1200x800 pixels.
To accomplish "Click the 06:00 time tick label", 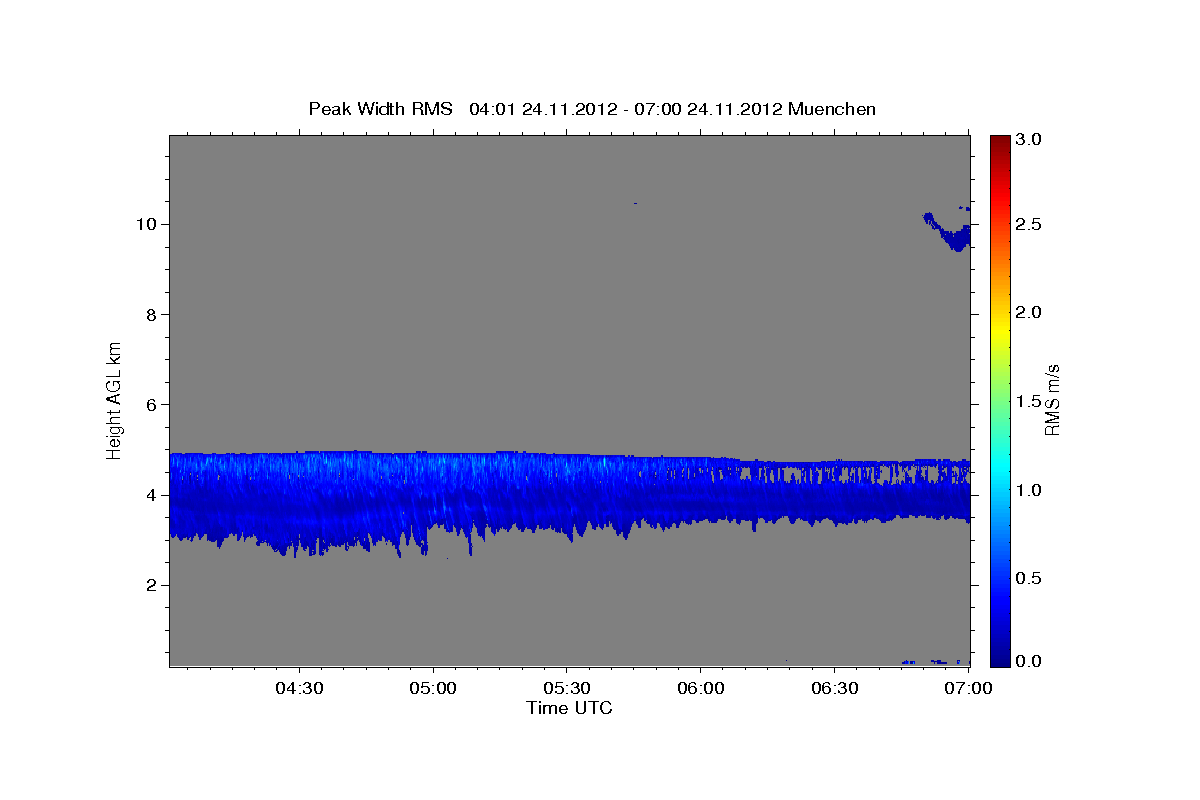I will click(701, 688).
